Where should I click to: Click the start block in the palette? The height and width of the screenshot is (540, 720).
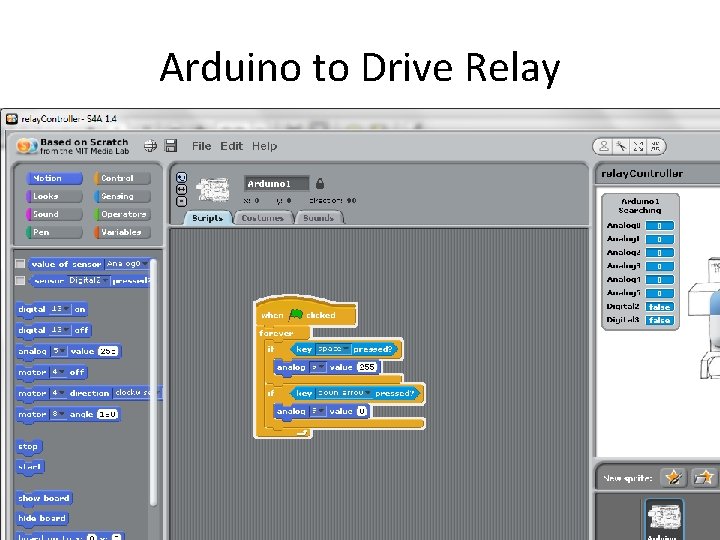(29, 467)
